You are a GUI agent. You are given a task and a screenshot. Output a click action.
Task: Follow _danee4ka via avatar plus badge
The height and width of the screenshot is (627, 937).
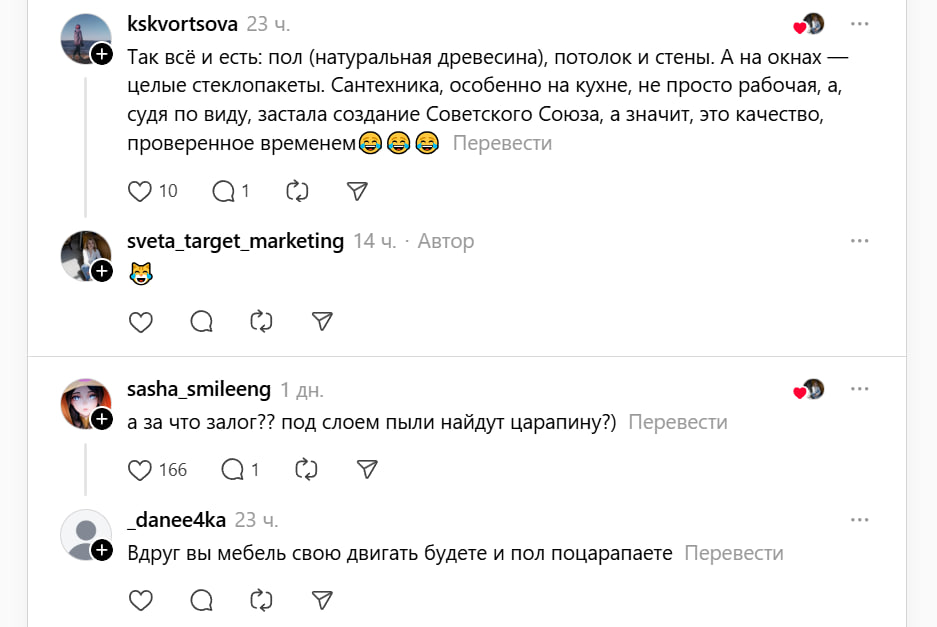[x=102, y=551]
